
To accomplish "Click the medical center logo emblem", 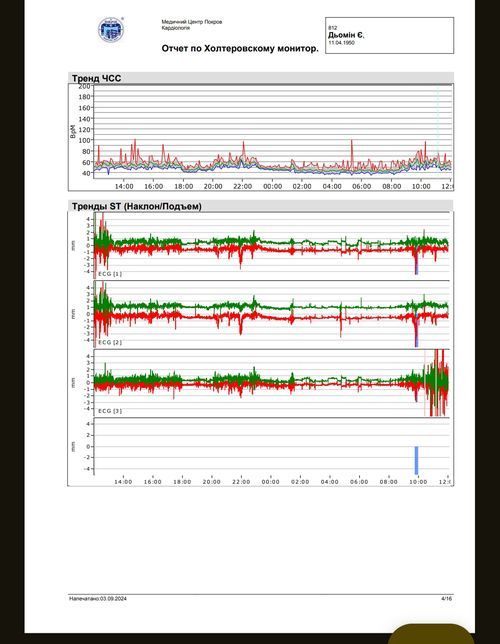I will tap(111, 30).
